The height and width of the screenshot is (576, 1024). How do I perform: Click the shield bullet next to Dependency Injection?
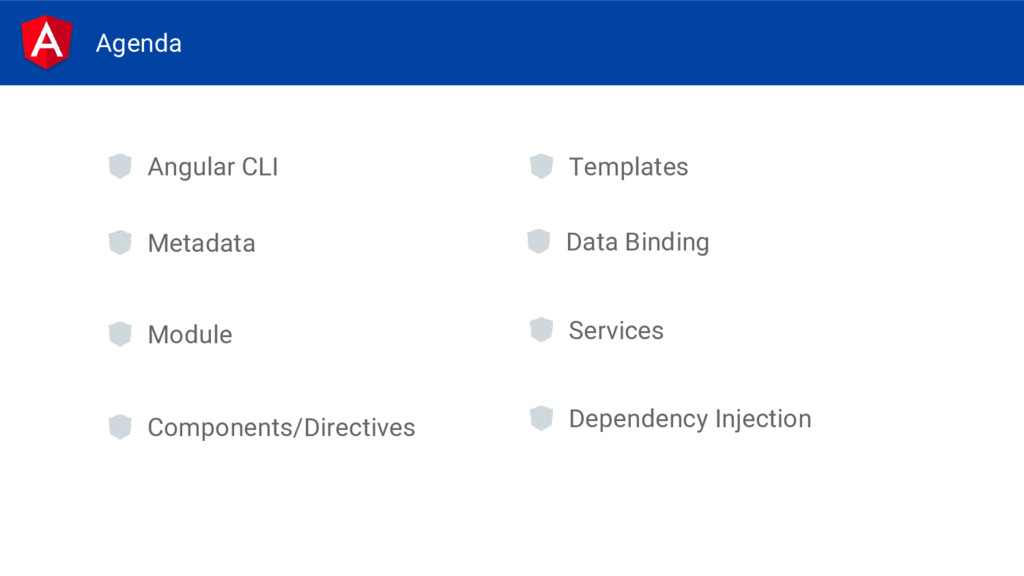click(541, 419)
